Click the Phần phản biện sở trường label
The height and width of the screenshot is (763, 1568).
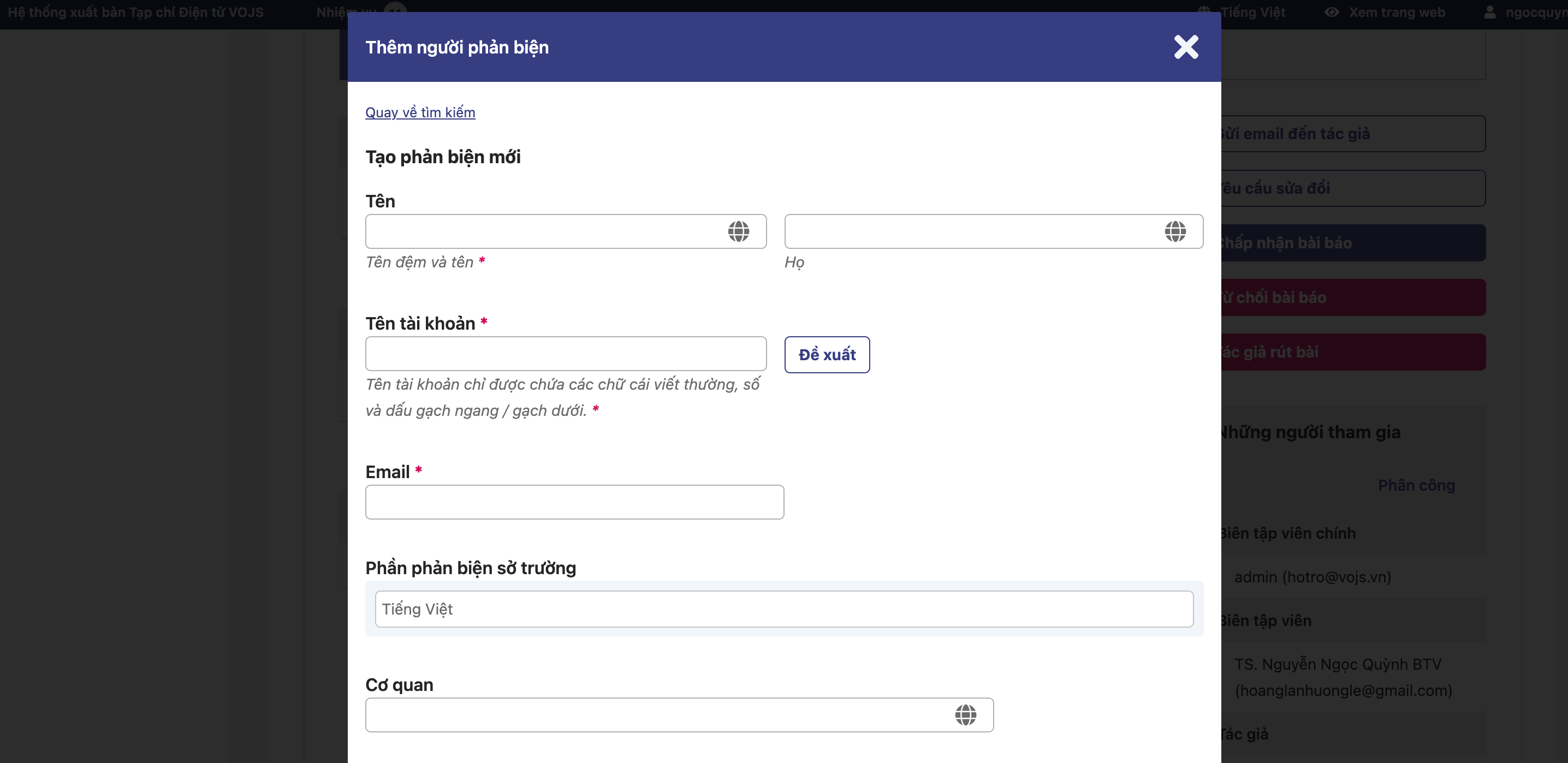pyautogui.click(x=470, y=568)
